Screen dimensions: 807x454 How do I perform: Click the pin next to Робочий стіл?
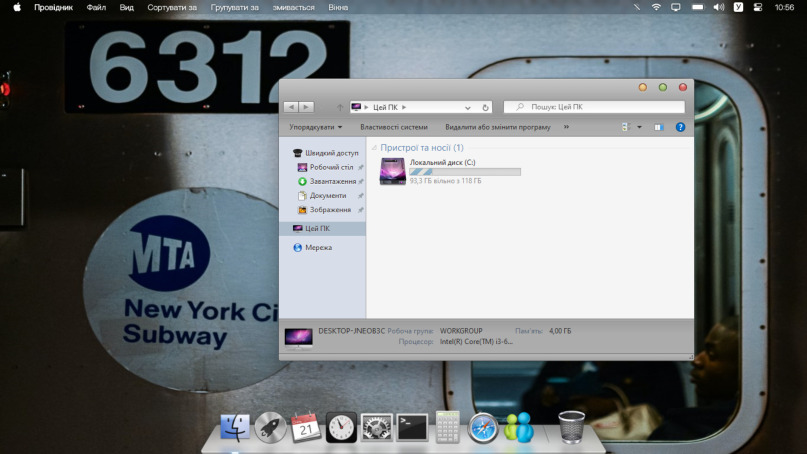click(x=360, y=167)
